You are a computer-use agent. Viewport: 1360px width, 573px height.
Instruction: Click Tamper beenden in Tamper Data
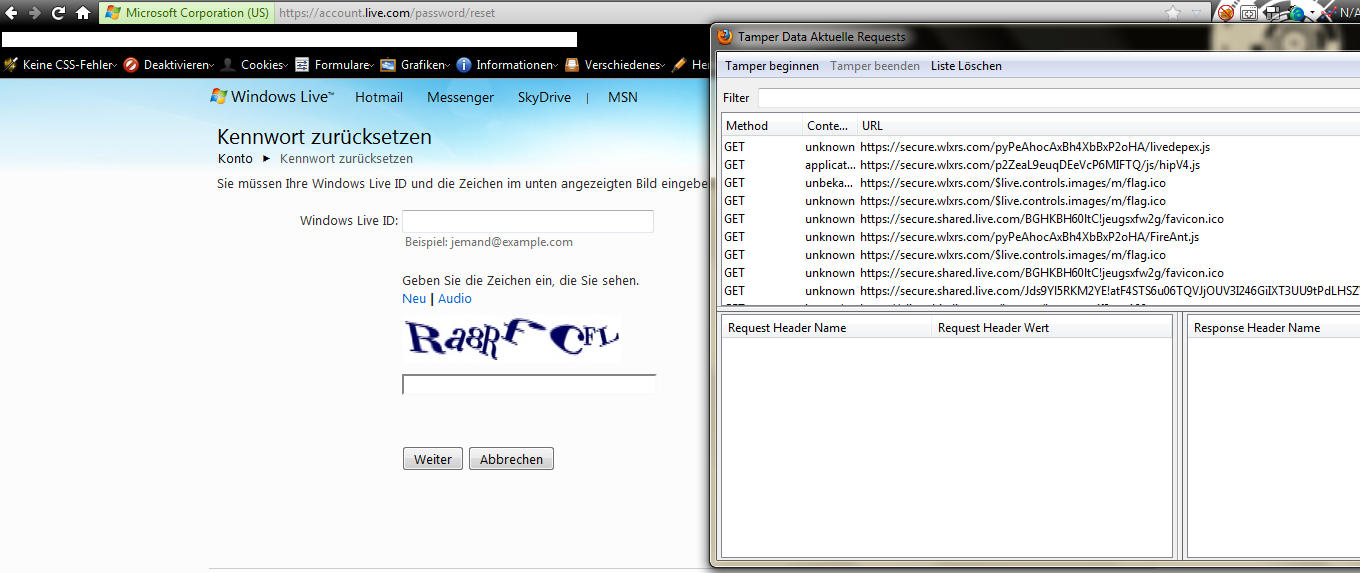(875, 66)
